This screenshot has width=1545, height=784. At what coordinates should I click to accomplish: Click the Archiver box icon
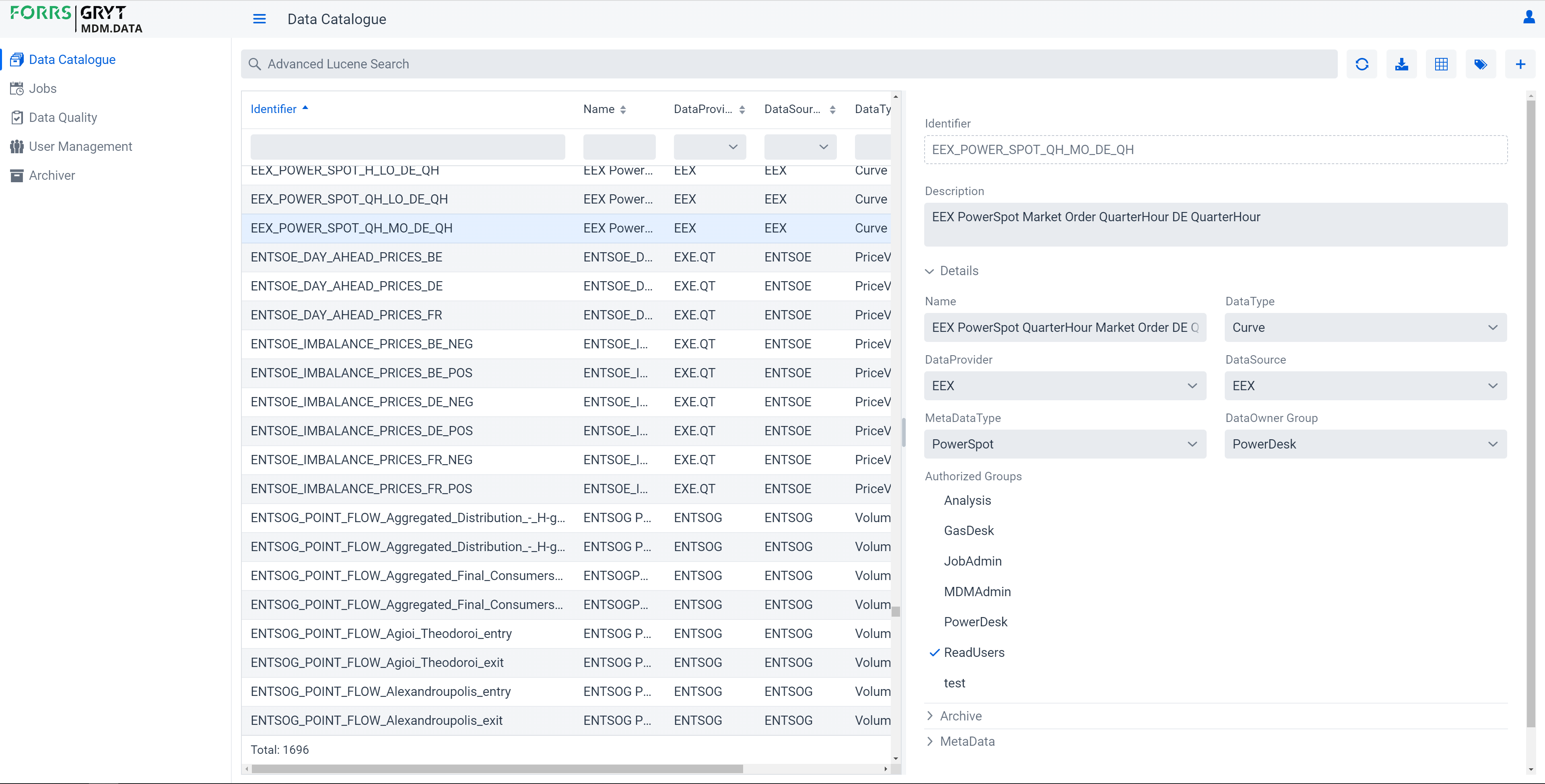coord(17,175)
